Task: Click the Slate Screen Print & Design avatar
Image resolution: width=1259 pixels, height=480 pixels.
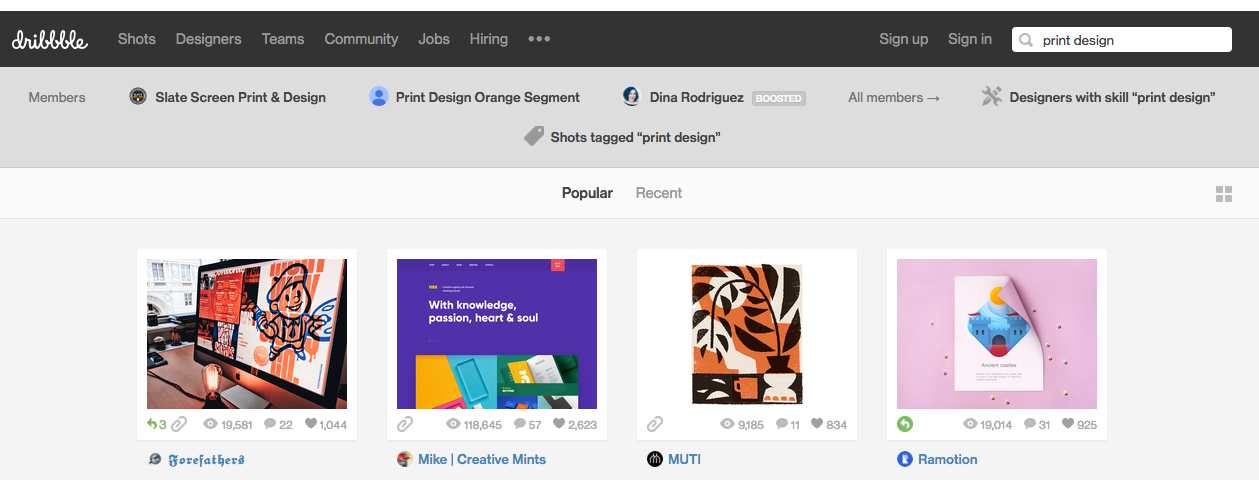Action: (139, 97)
